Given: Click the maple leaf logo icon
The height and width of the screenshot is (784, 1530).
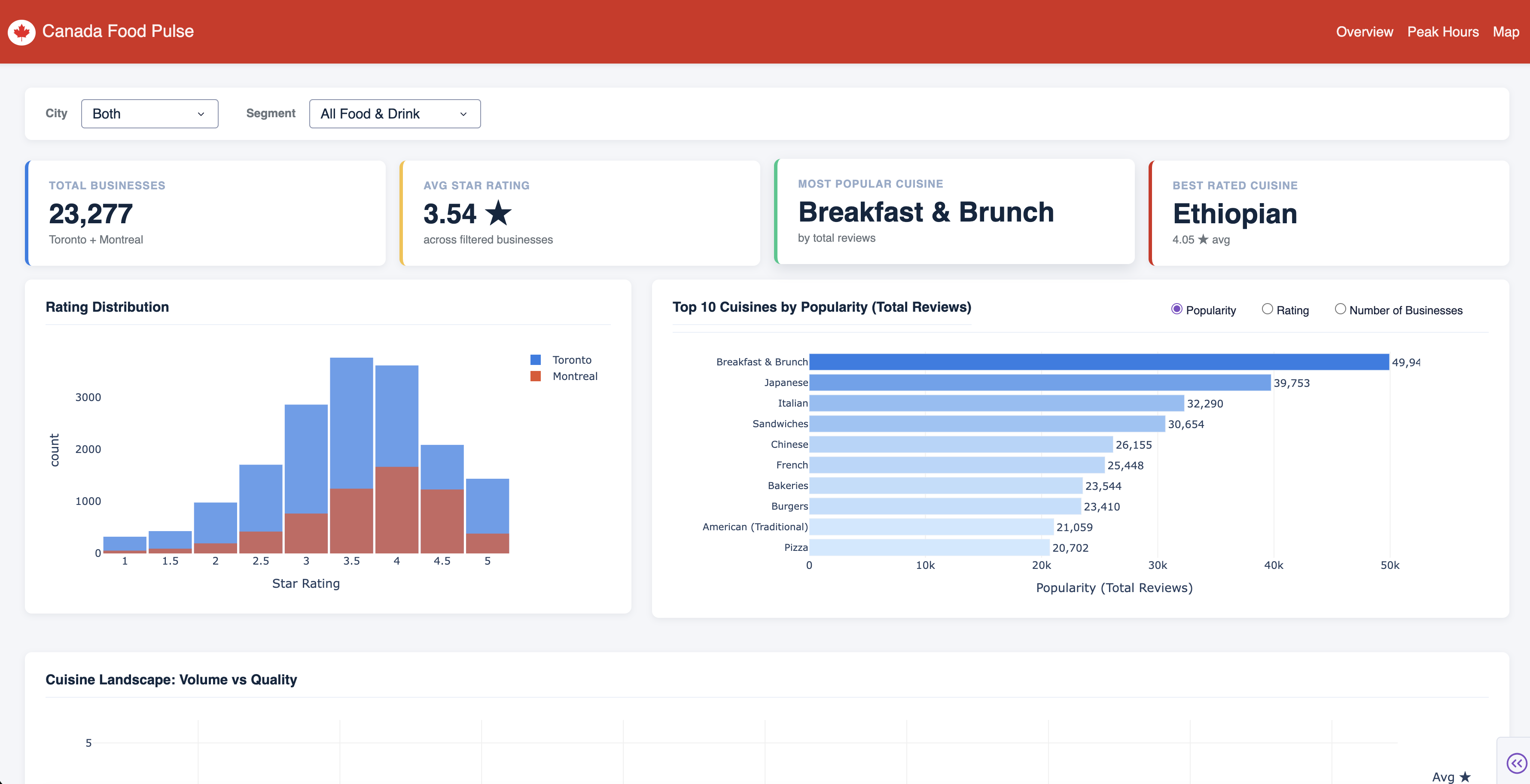Looking at the screenshot, I should (x=22, y=32).
